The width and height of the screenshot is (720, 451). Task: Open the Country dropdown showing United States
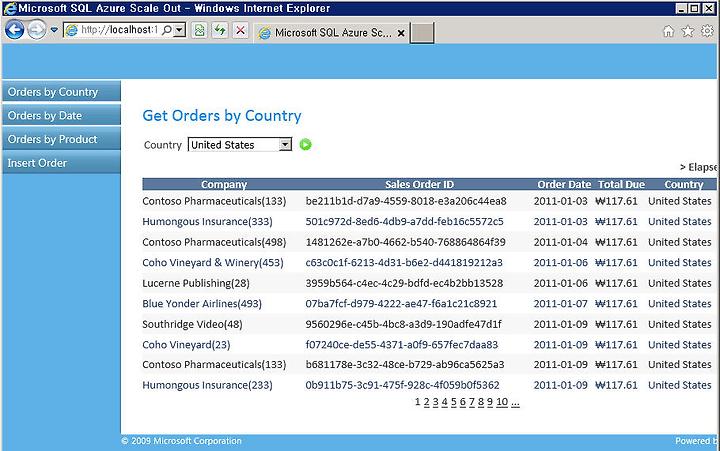240,145
